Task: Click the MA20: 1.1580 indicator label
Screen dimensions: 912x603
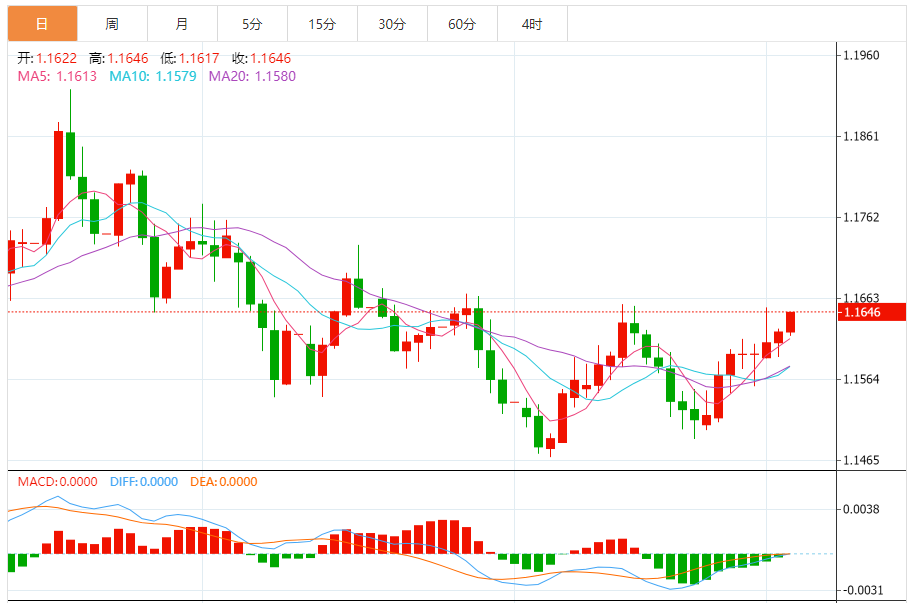Action: [252, 76]
